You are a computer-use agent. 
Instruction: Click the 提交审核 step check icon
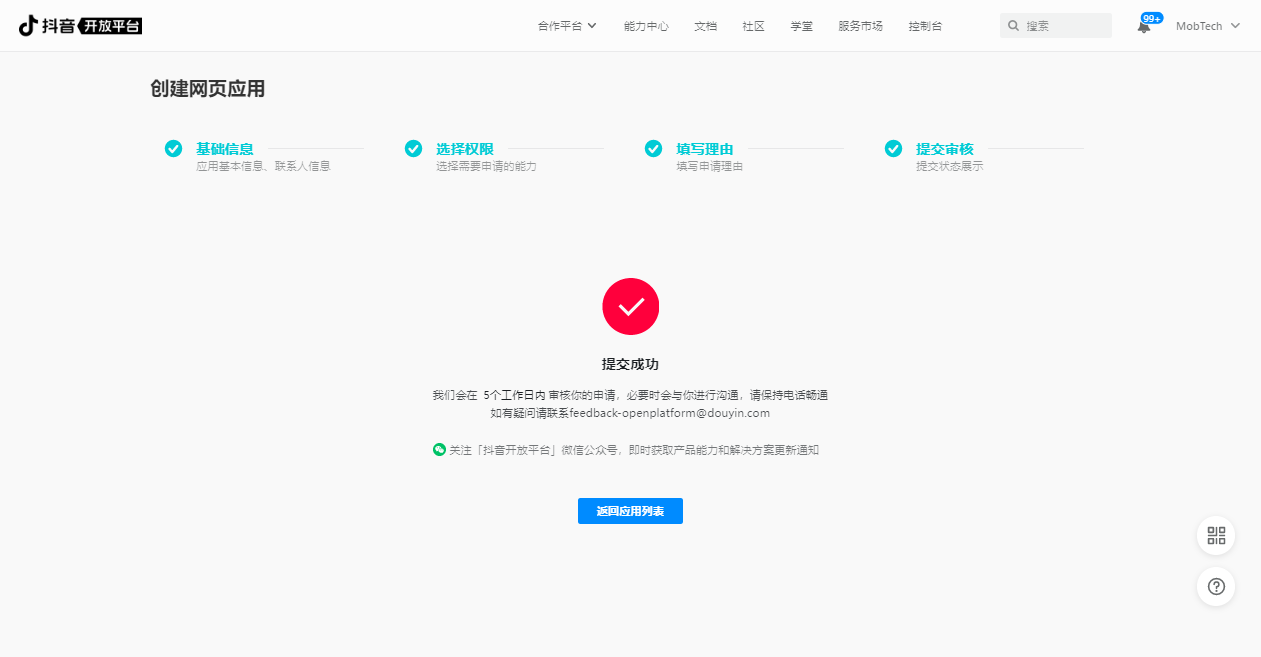(893, 148)
